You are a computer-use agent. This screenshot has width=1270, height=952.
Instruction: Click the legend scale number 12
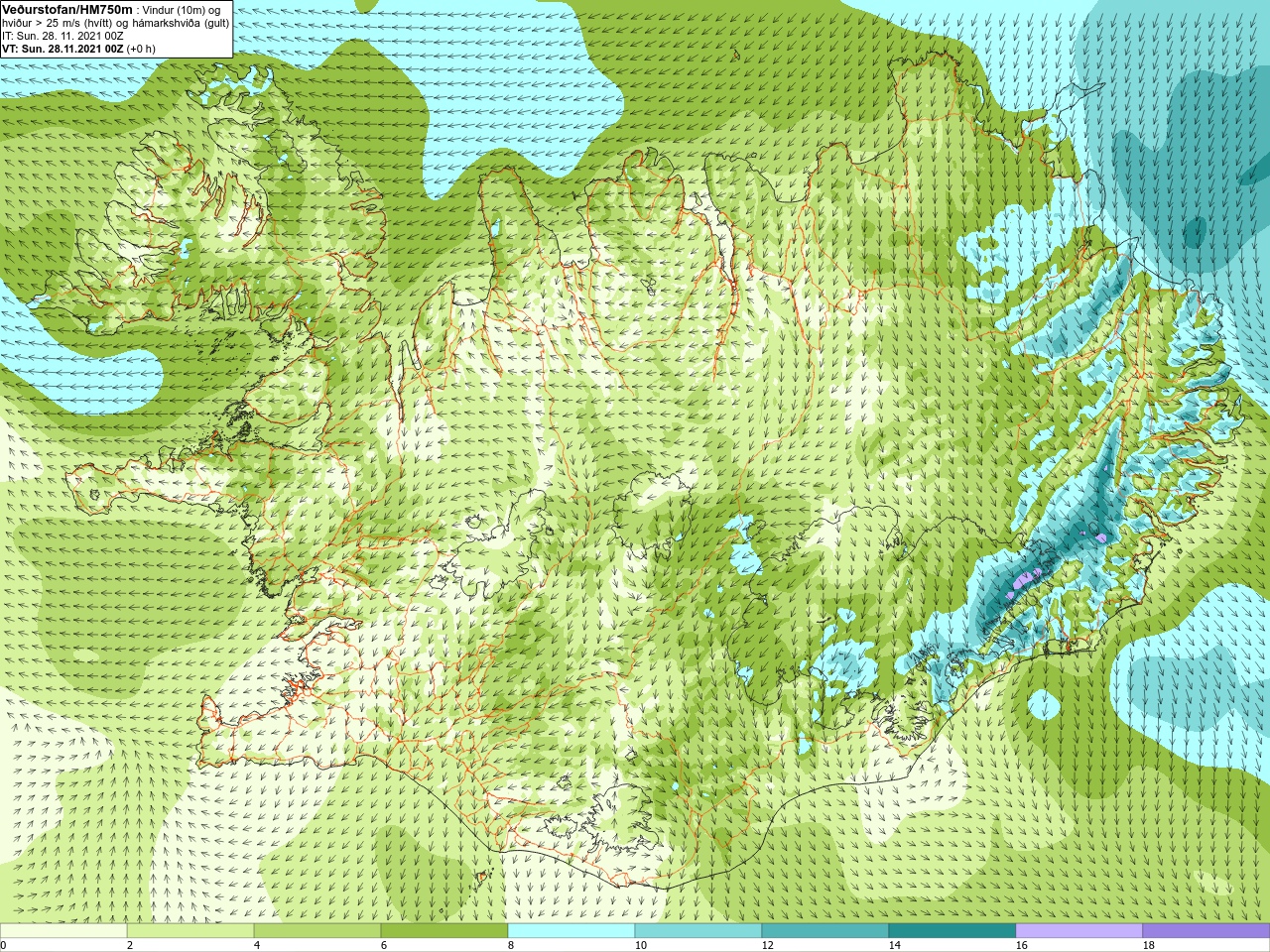tap(767, 945)
